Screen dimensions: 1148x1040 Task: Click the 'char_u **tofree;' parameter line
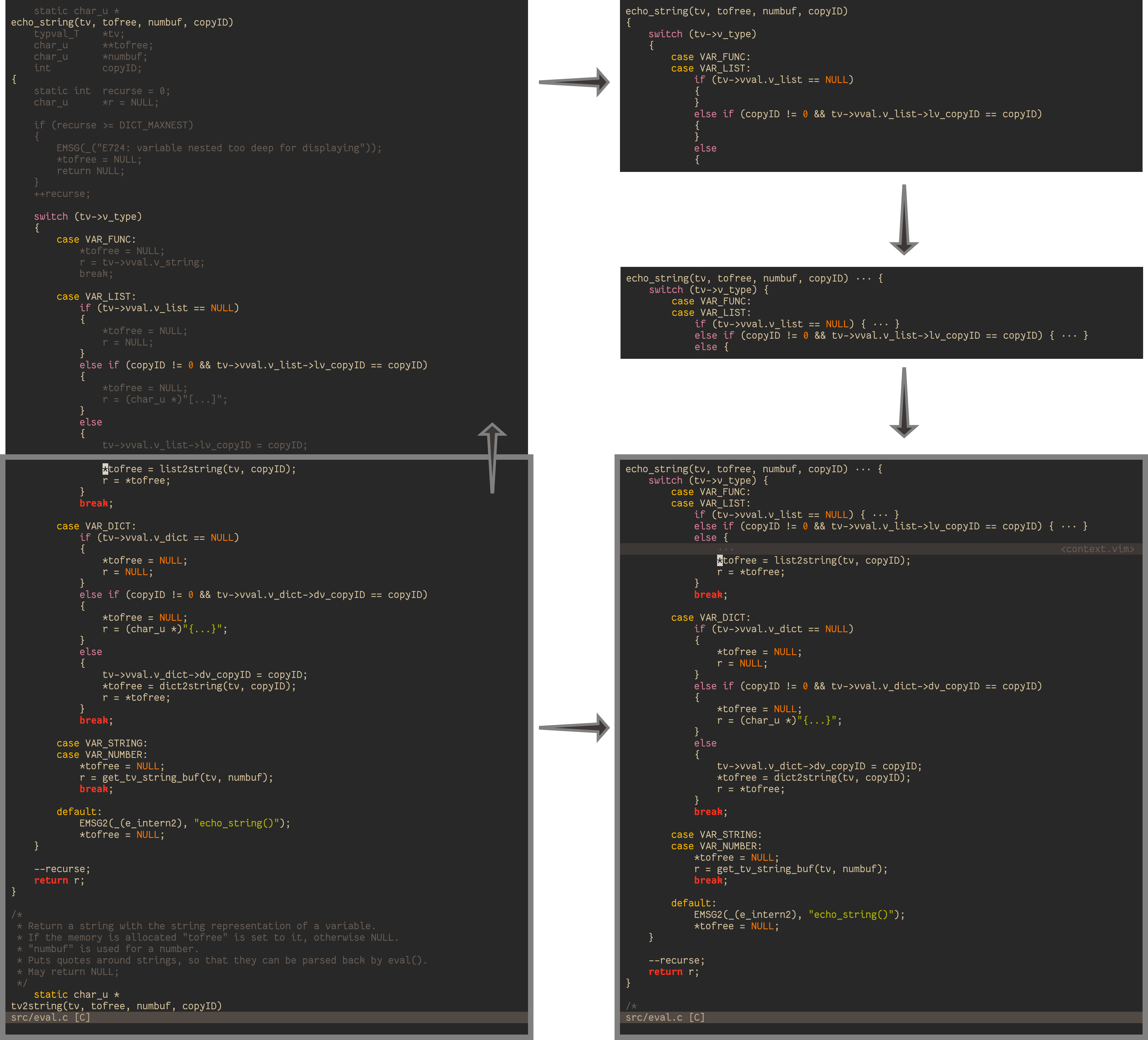[93, 45]
